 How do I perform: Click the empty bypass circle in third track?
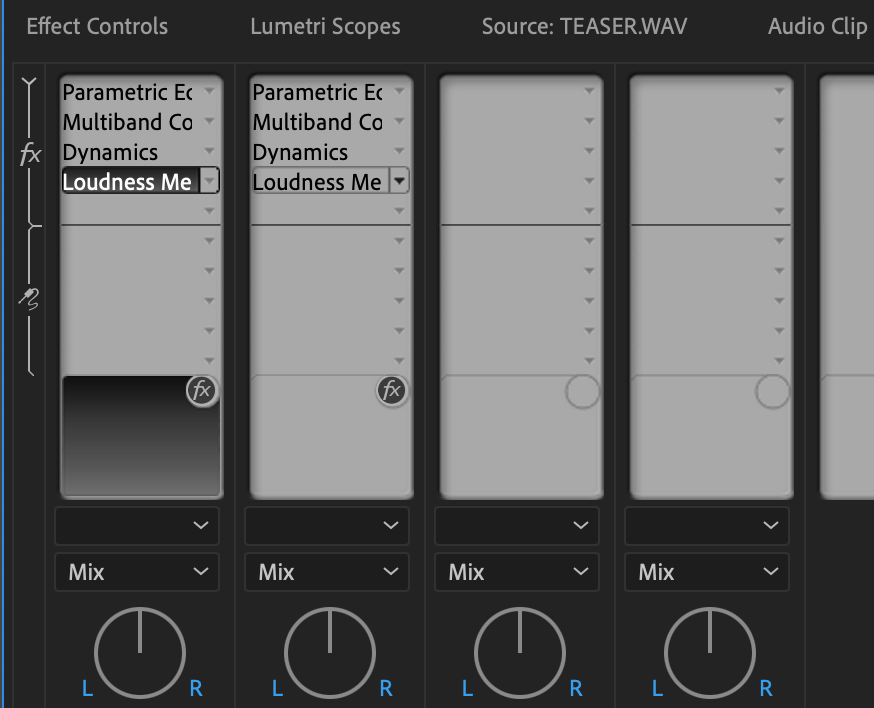[x=582, y=391]
